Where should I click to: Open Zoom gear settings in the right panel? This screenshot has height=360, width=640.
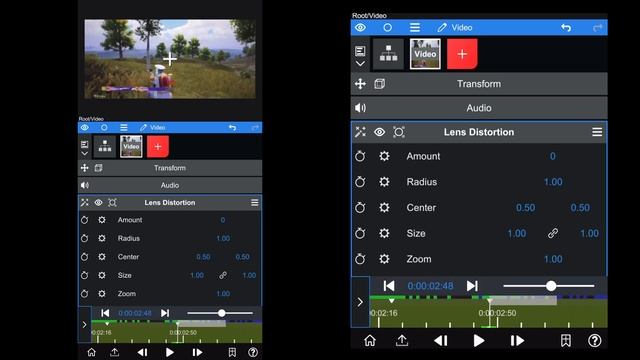[384, 259]
